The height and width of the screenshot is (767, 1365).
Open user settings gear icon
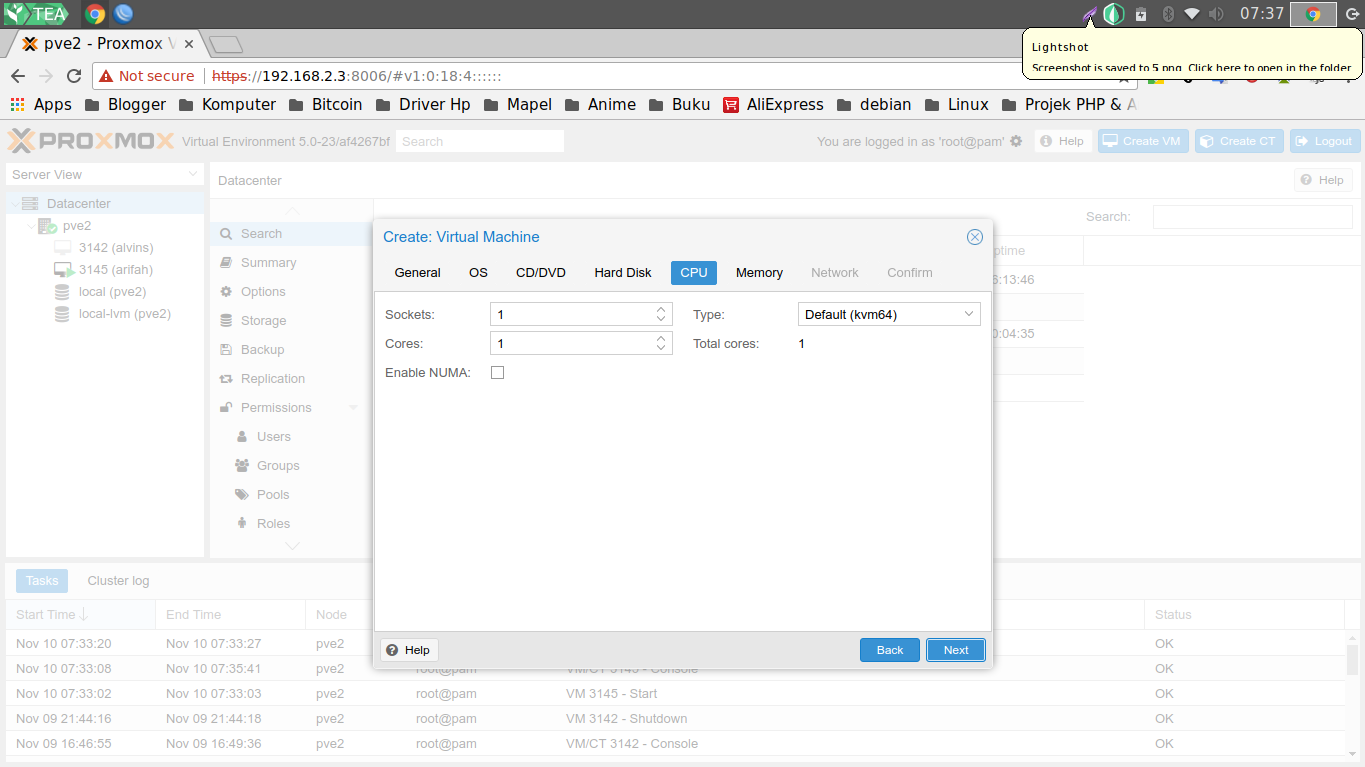tap(1016, 141)
